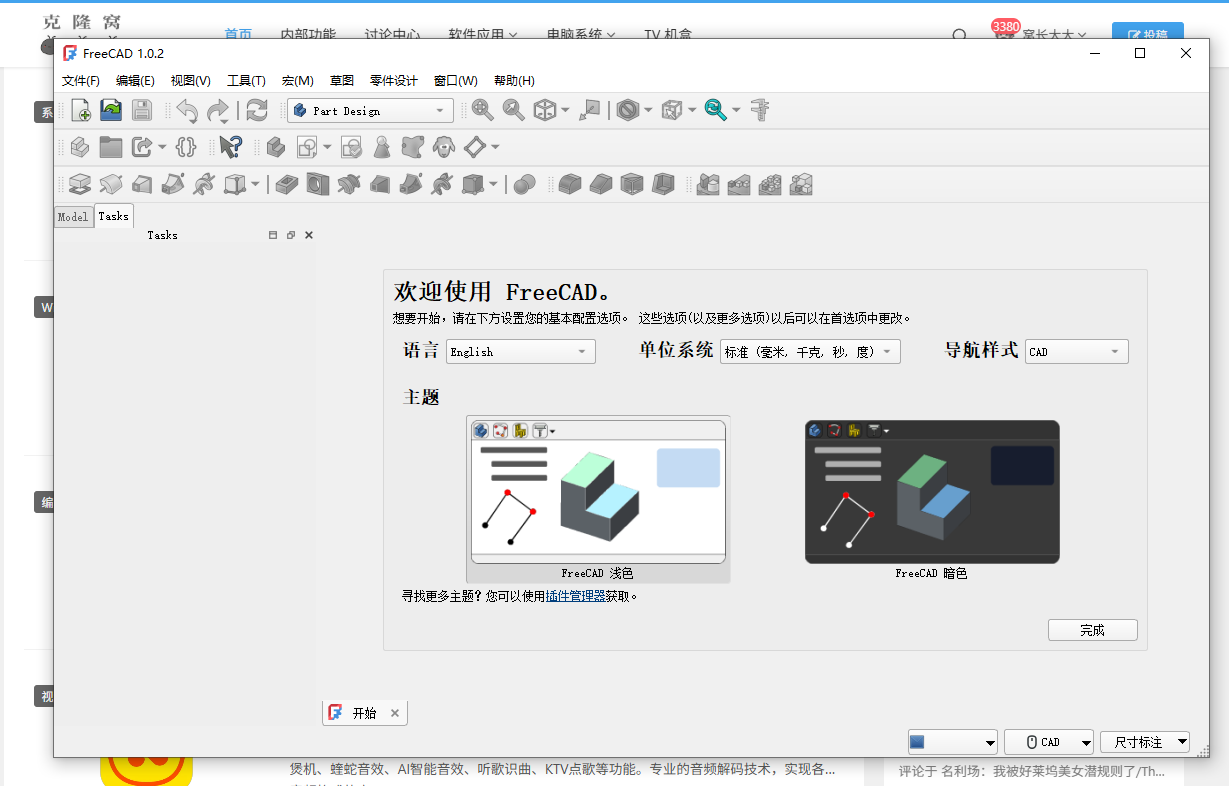Open the 插件管理器 link
Viewport: 1229px width, 786px height.
(575, 596)
